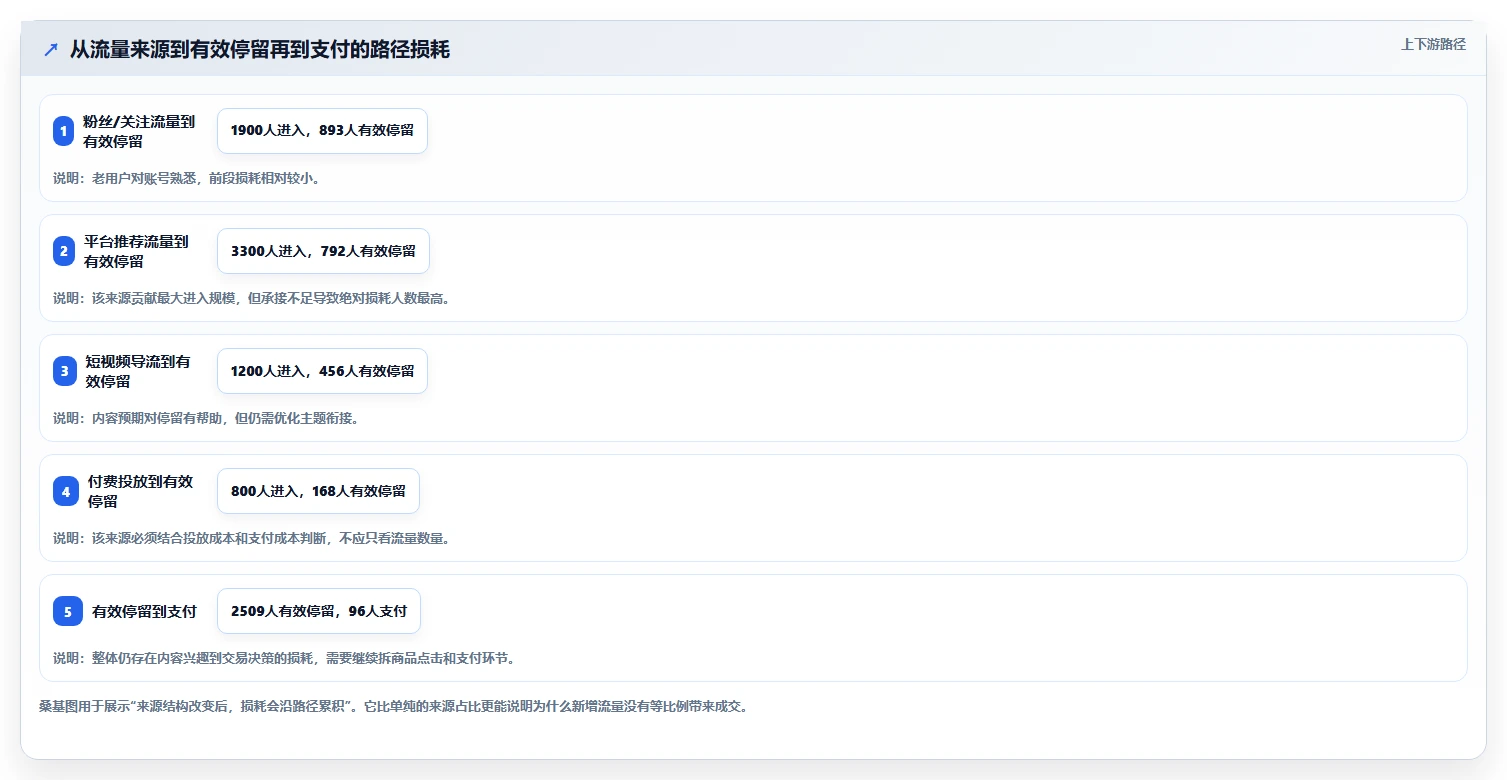1507x780 pixels.
Task: Click the note '内容预期对停留有帮助'
Action: point(206,418)
